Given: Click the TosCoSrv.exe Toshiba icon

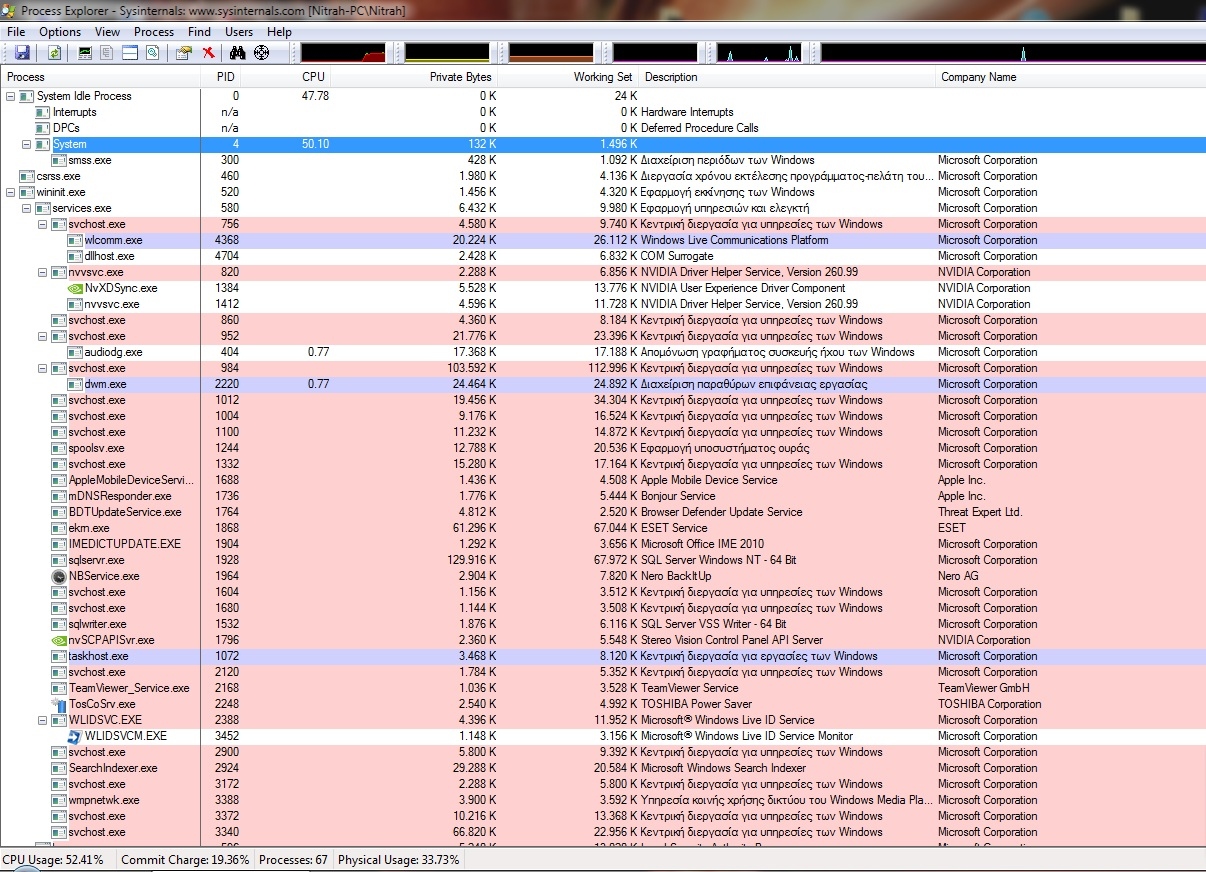Looking at the screenshot, I should tap(59, 704).
